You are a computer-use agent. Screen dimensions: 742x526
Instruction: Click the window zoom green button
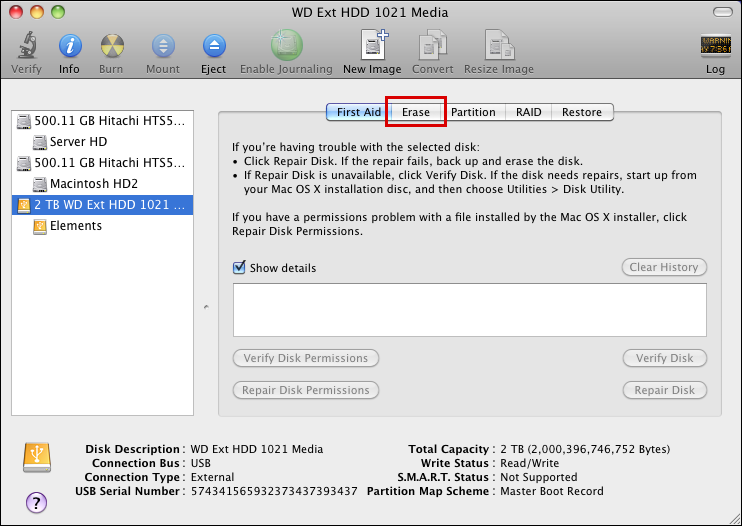click(x=58, y=12)
